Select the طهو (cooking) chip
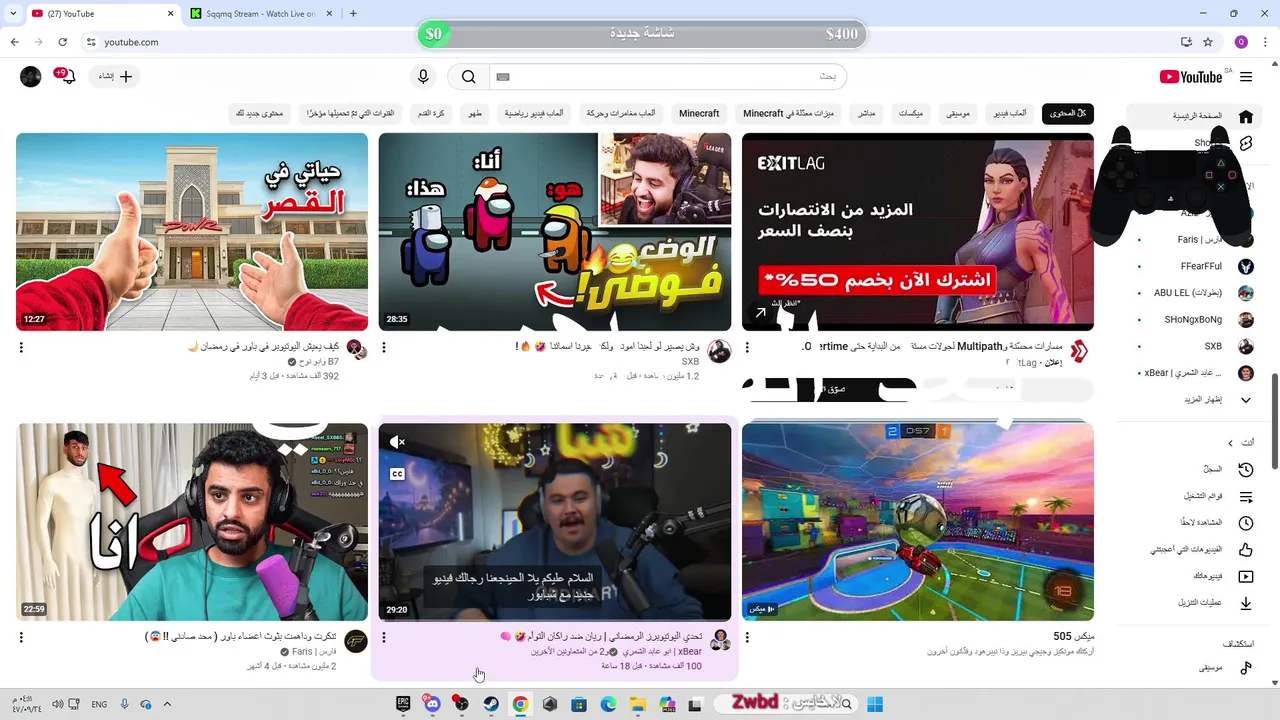The width and height of the screenshot is (1280, 720). (475, 113)
